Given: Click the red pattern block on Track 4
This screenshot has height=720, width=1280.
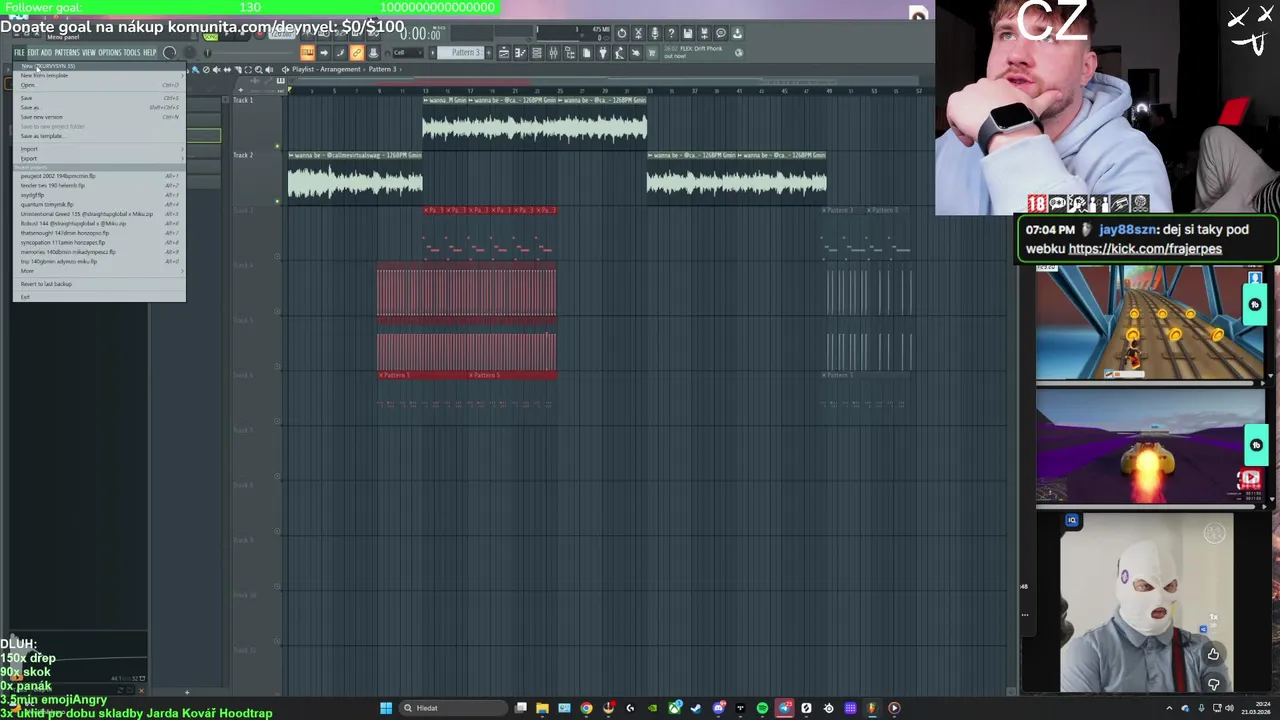Looking at the screenshot, I should coord(466,290).
